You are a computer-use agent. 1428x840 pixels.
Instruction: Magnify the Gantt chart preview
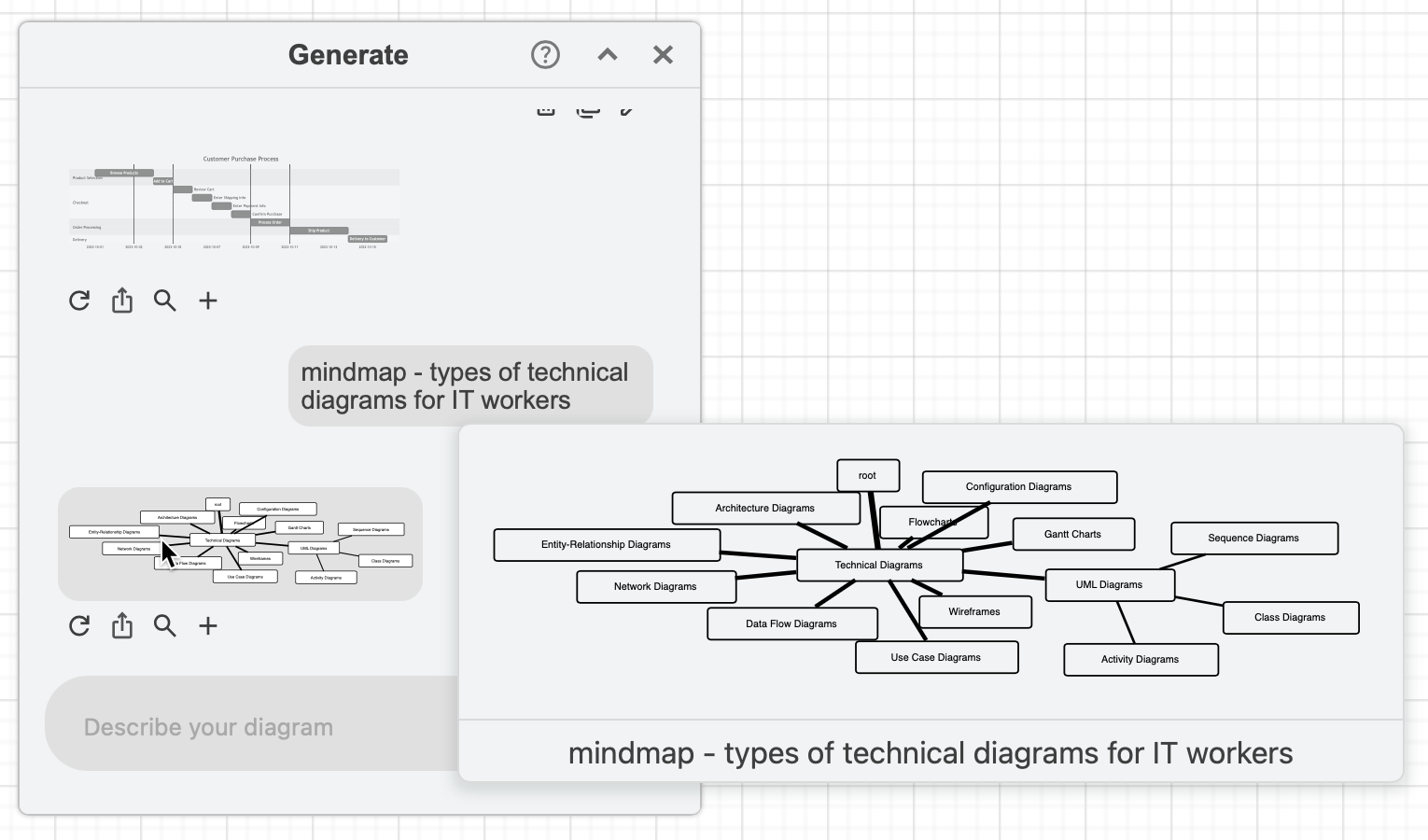165,301
